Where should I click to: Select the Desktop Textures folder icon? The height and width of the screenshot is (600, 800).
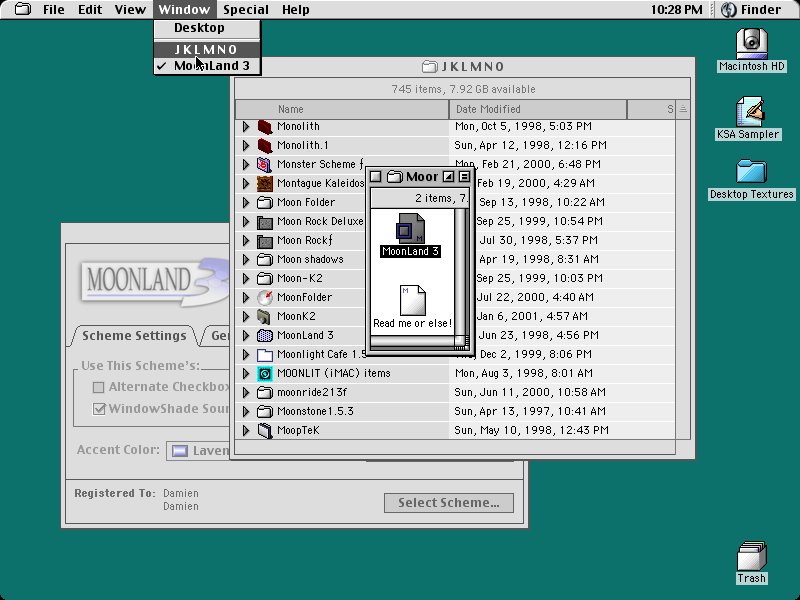pyautogui.click(x=751, y=171)
